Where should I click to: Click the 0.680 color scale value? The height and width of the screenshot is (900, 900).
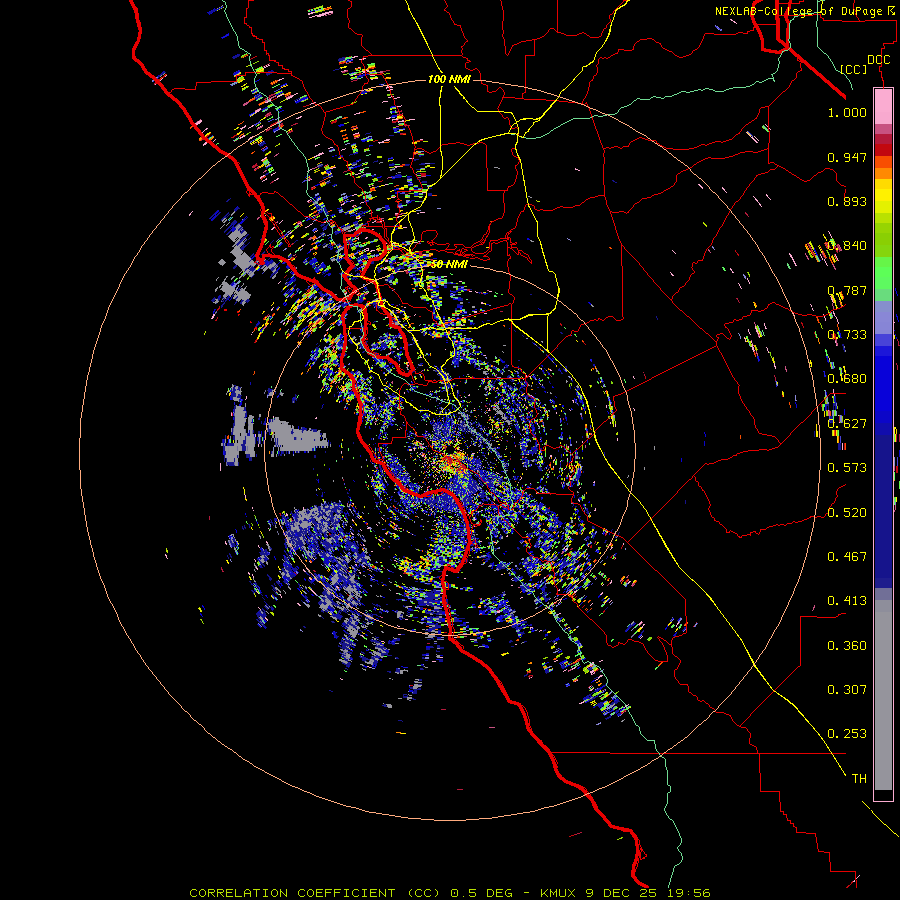pos(847,379)
